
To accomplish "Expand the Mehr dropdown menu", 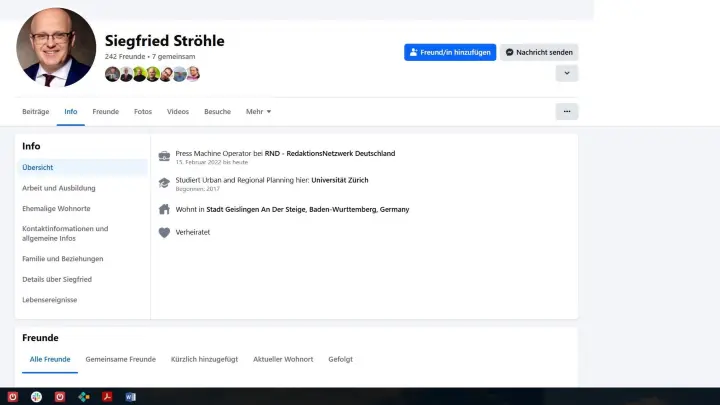I will [x=258, y=111].
